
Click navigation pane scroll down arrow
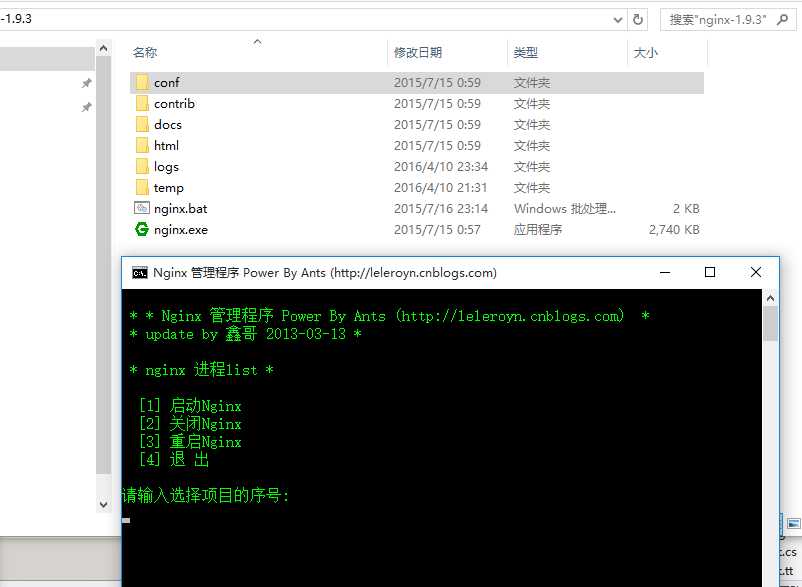point(103,505)
